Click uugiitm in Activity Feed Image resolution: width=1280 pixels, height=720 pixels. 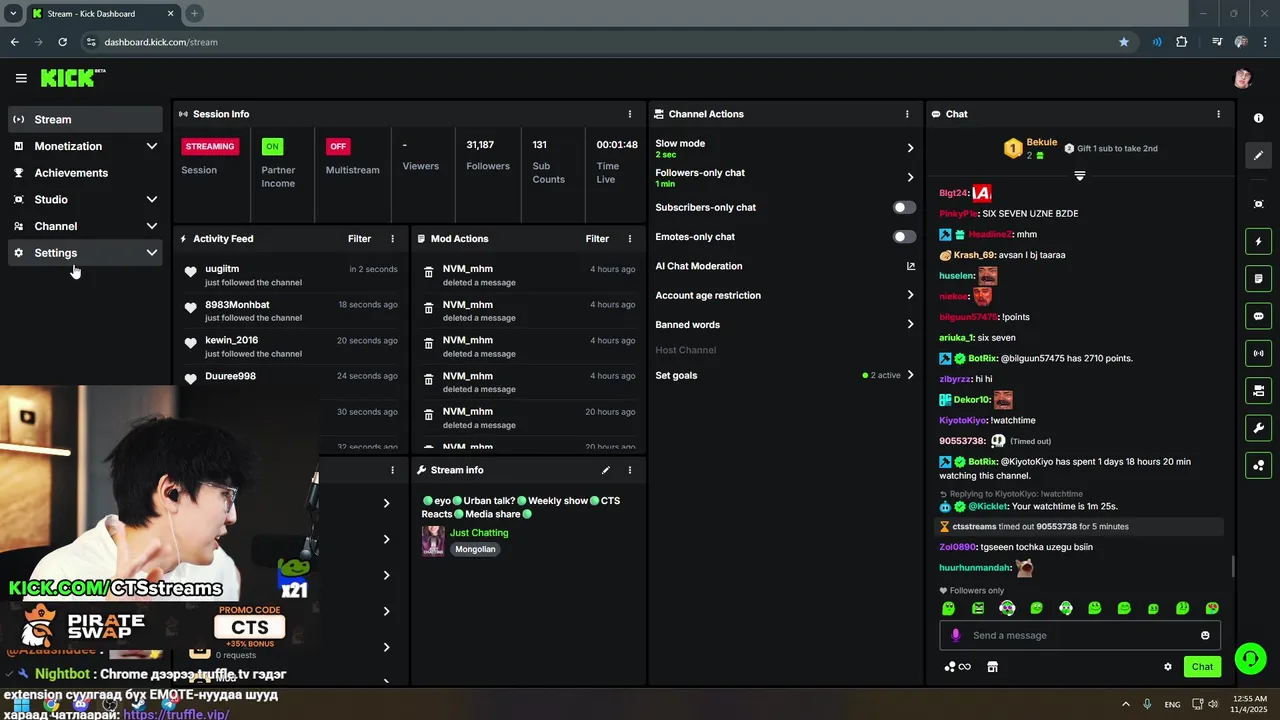(x=222, y=269)
